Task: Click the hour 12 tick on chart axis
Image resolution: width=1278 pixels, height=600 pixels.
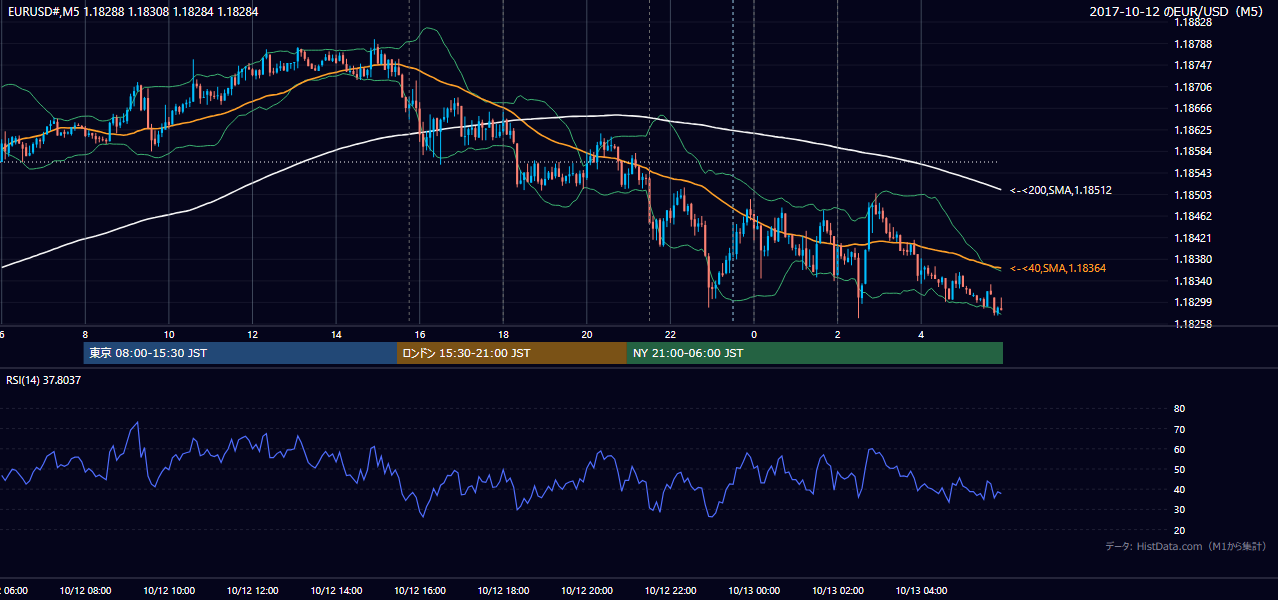Action: 252,334
